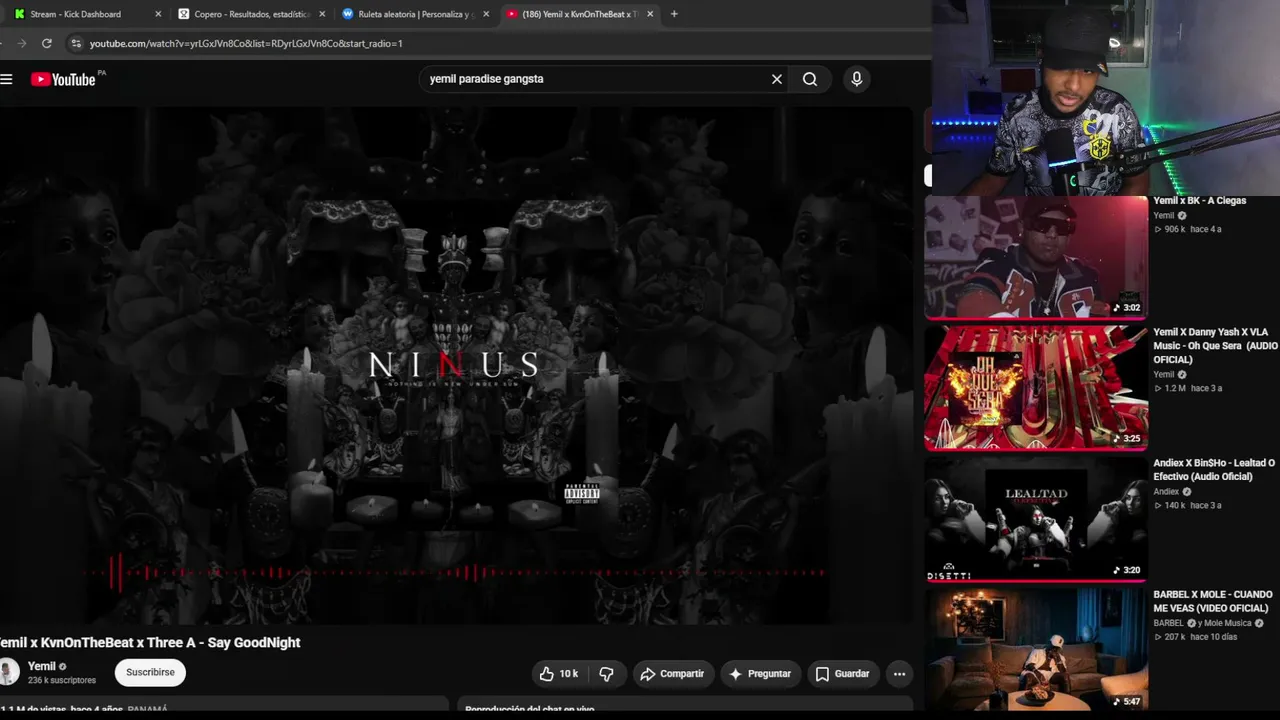Open title 'Yemil X Danny Yash X VLA Music - Oh Que Sera'

1215,346
